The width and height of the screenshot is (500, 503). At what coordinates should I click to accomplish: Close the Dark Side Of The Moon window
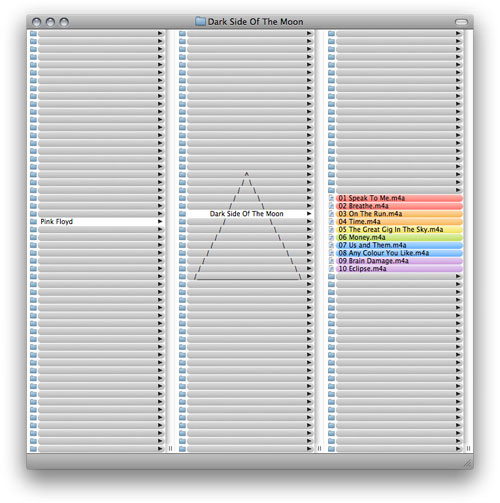(x=36, y=22)
